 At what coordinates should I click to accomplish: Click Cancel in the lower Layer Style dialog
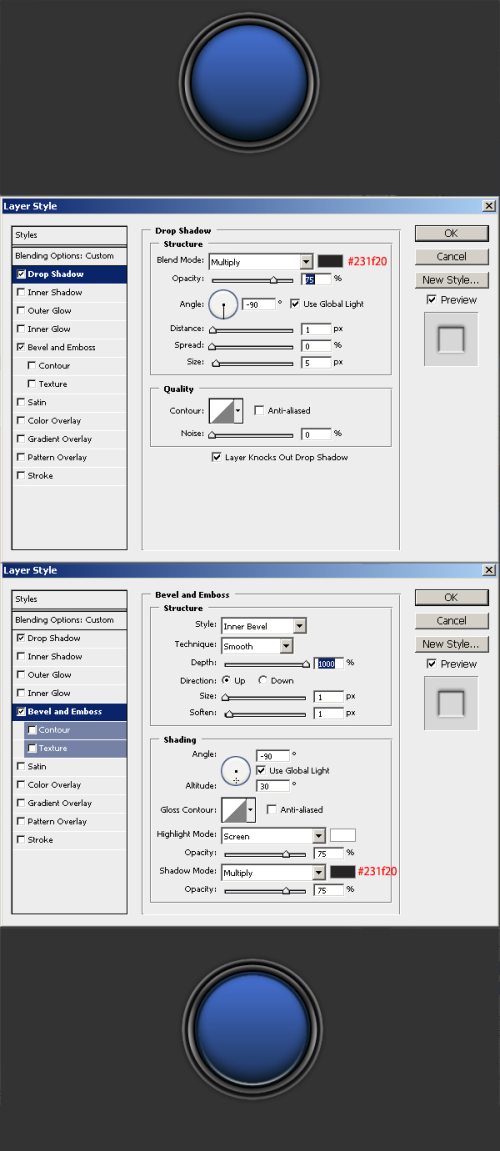(451, 620)
